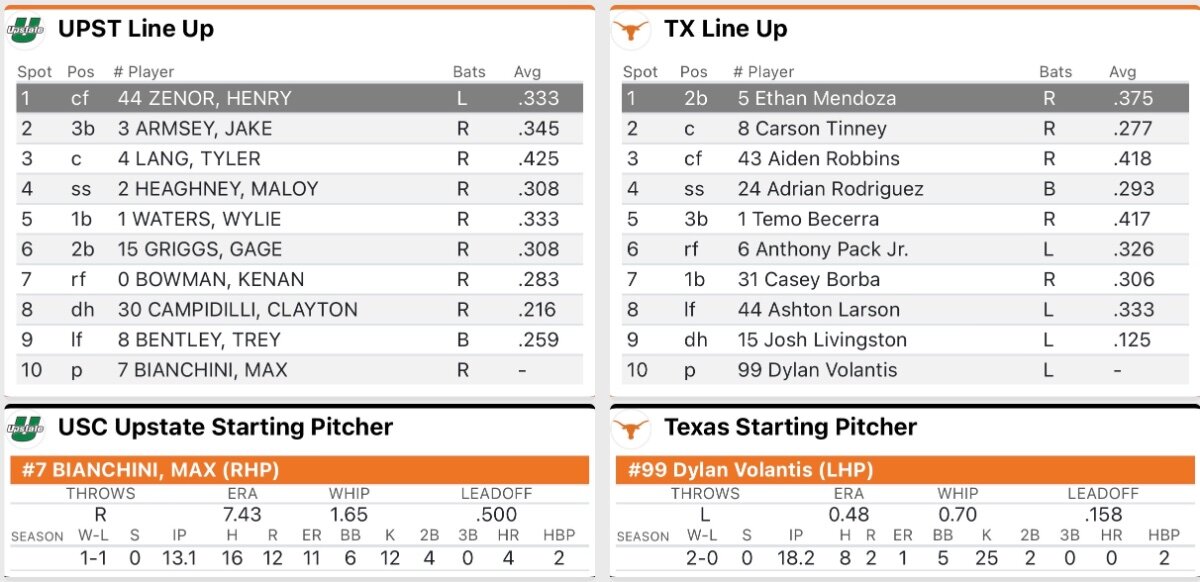Click the Longhorns logo in Texas Starting Pitcher panel
This screenshot has width=1200, height=582.
631,429
